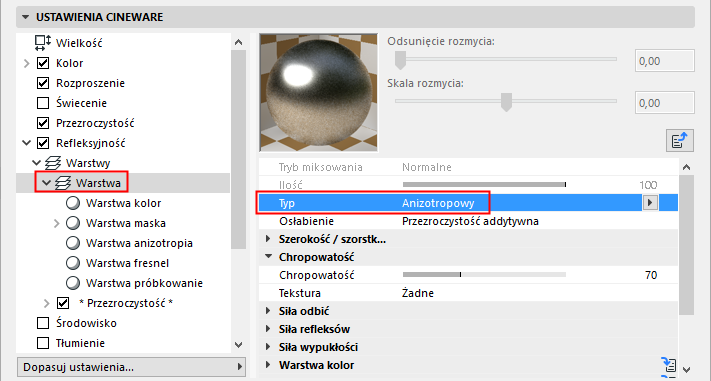Collapse the USTAWIENIA CINEWARE panel

(25, 17)
